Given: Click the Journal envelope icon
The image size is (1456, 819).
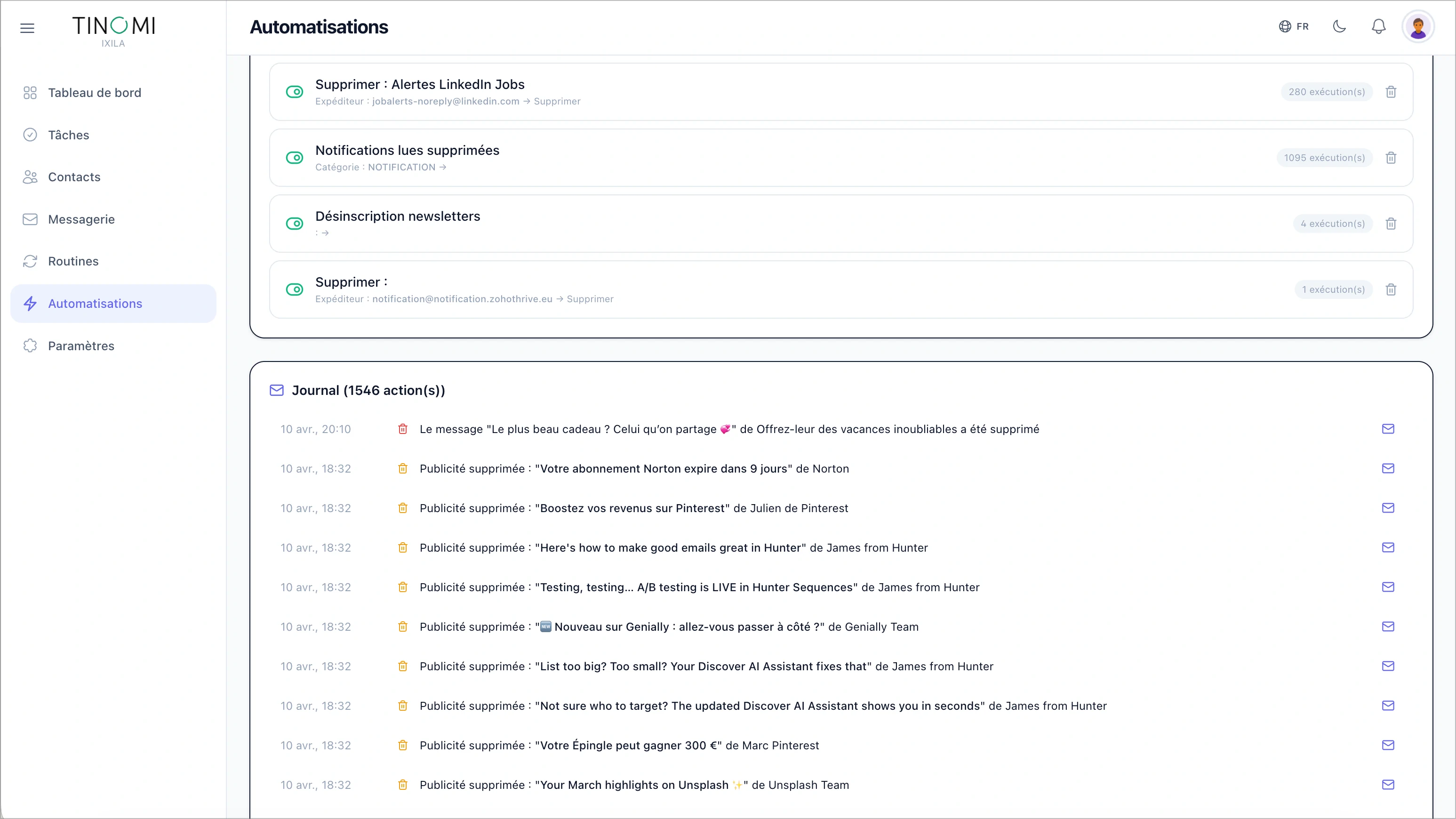Looking at the screenshot, I should (276, 391).
